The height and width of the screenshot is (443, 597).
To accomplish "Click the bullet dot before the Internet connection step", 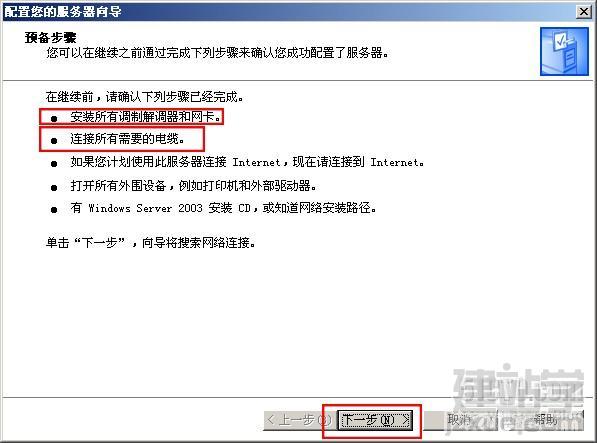I will pyautogui.click(x=54, y=164).
